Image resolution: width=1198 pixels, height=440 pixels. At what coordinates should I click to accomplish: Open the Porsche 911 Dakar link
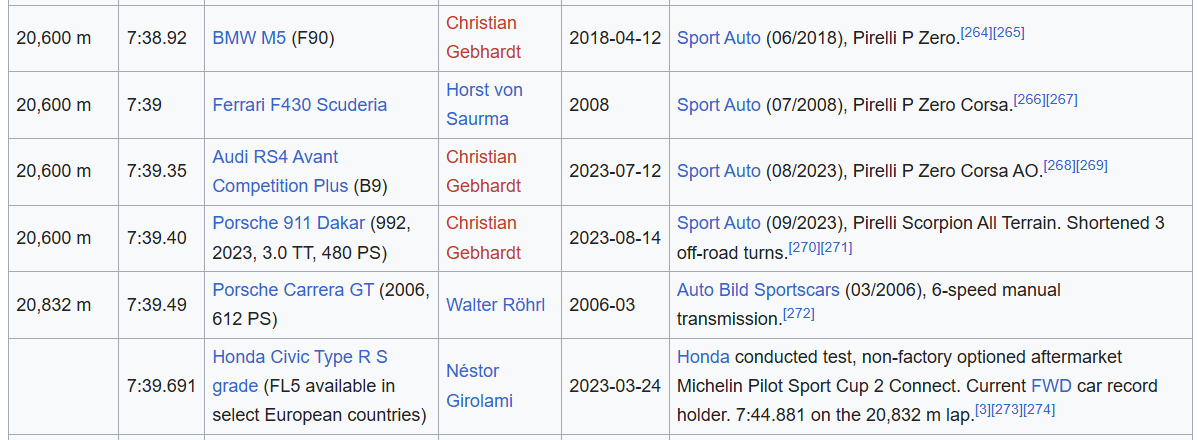point(289,223)
